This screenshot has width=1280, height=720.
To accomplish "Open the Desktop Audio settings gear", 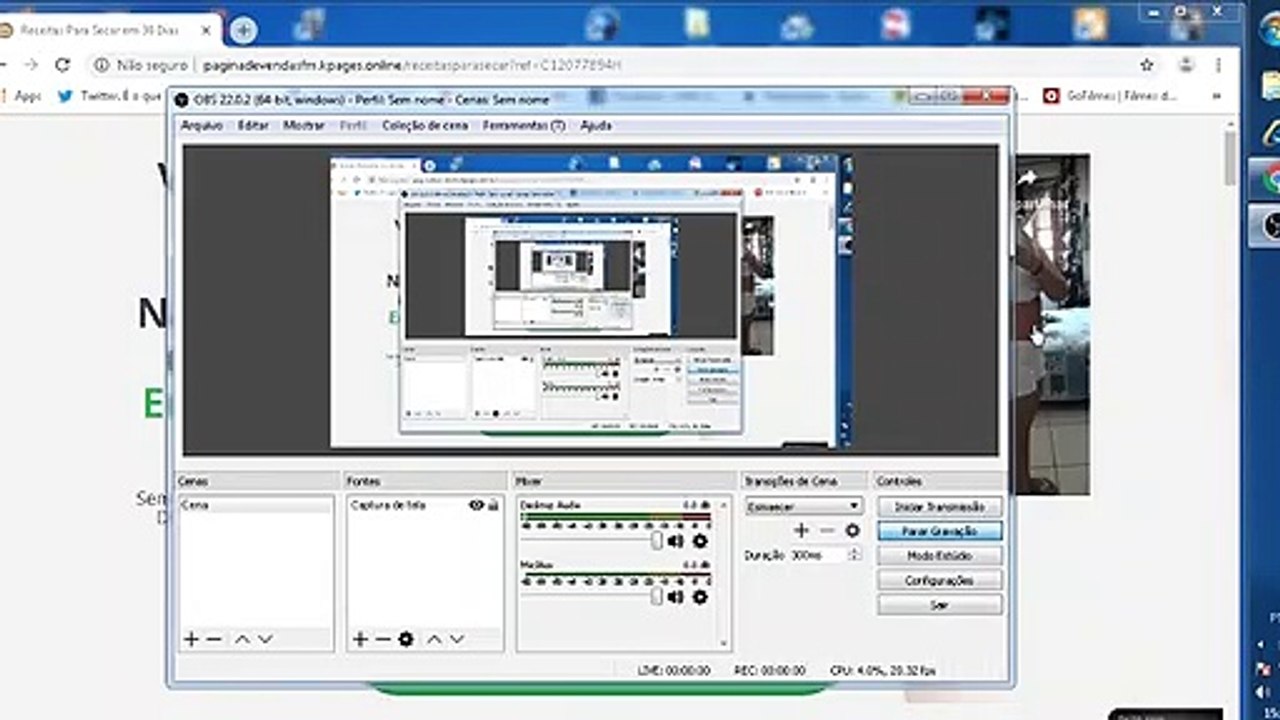I will (700, 541).
